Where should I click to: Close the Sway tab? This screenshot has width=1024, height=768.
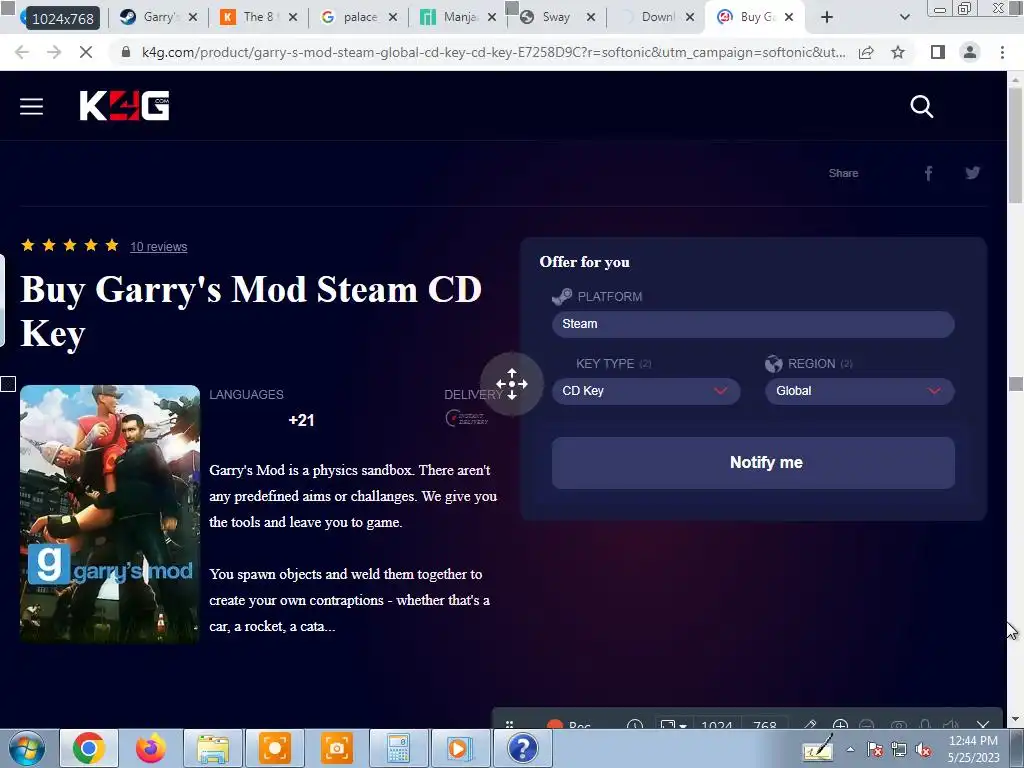(x=590, y=17)
